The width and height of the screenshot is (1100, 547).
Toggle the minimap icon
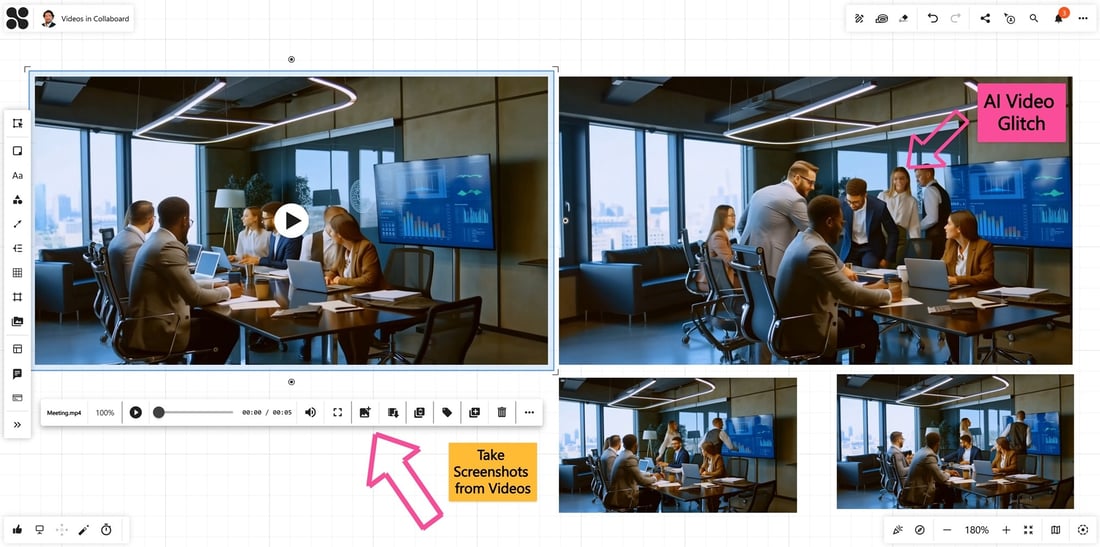[1056, 530]
